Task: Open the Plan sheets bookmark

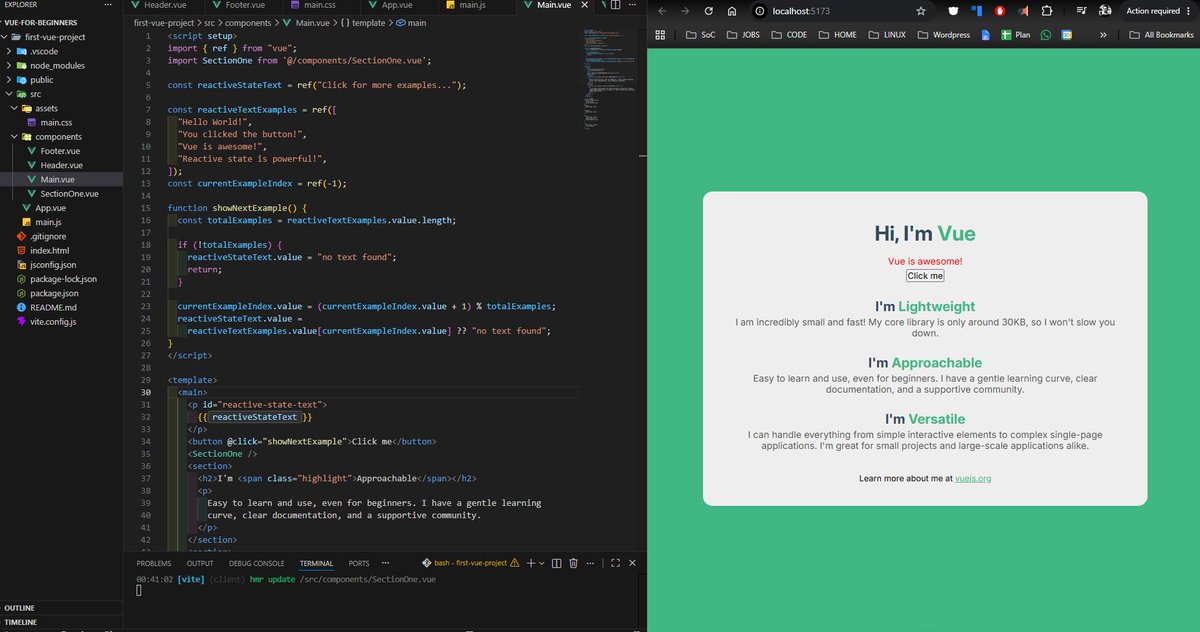Action: click(1015, 35)
